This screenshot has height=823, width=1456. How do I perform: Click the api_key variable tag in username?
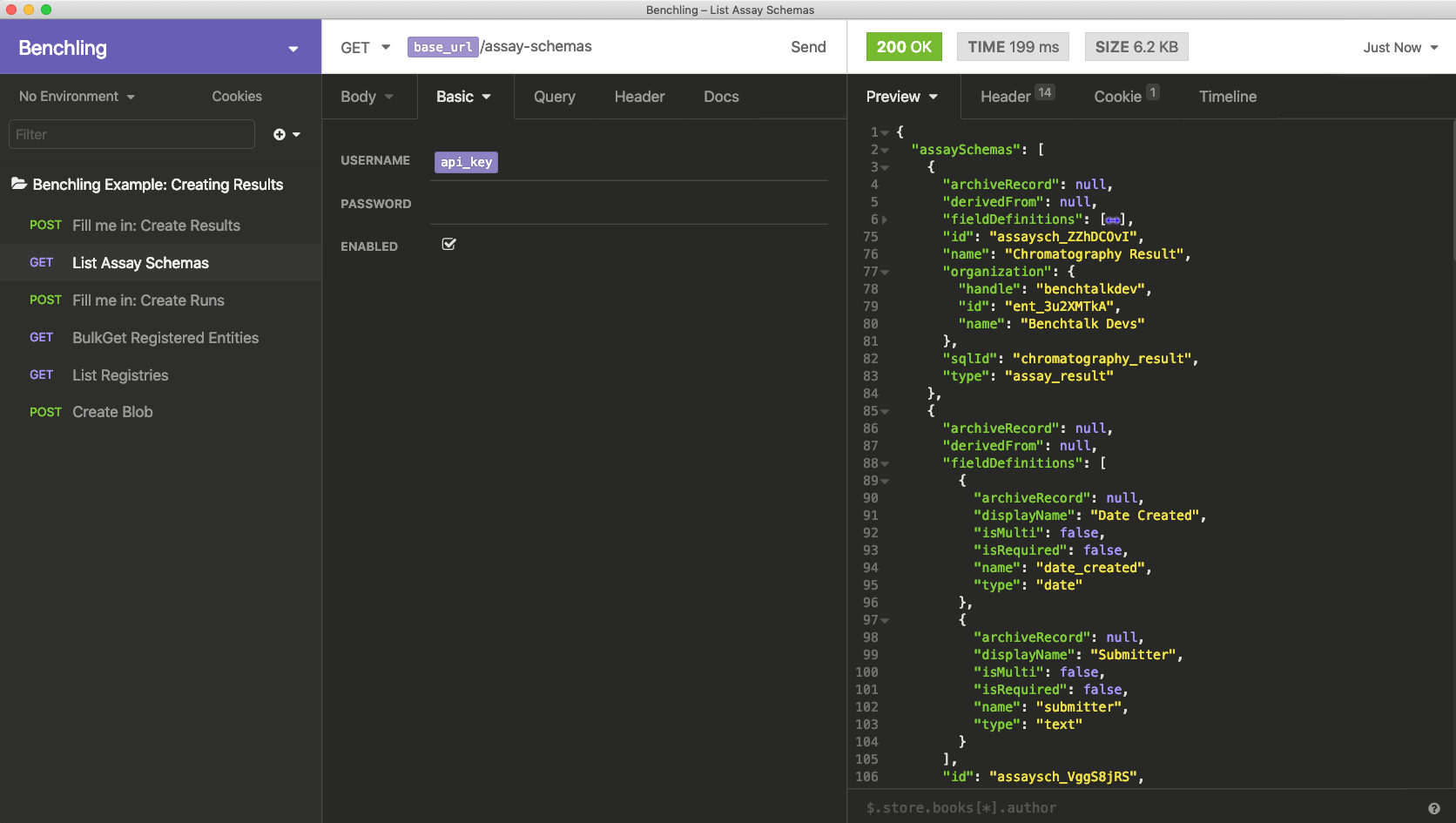(x=466, y=162)
